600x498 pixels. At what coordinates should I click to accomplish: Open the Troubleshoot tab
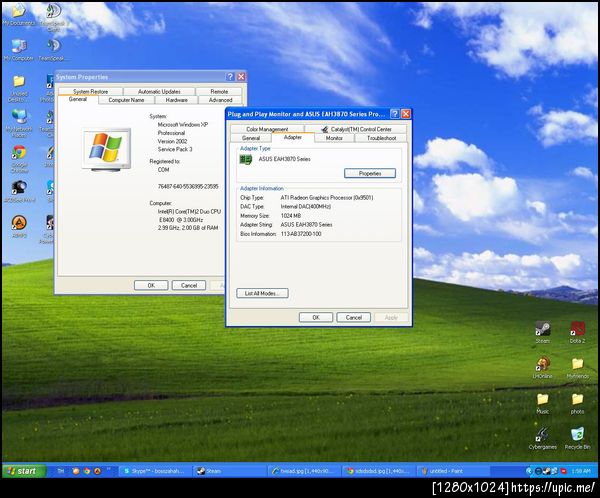tap(382, 138)
